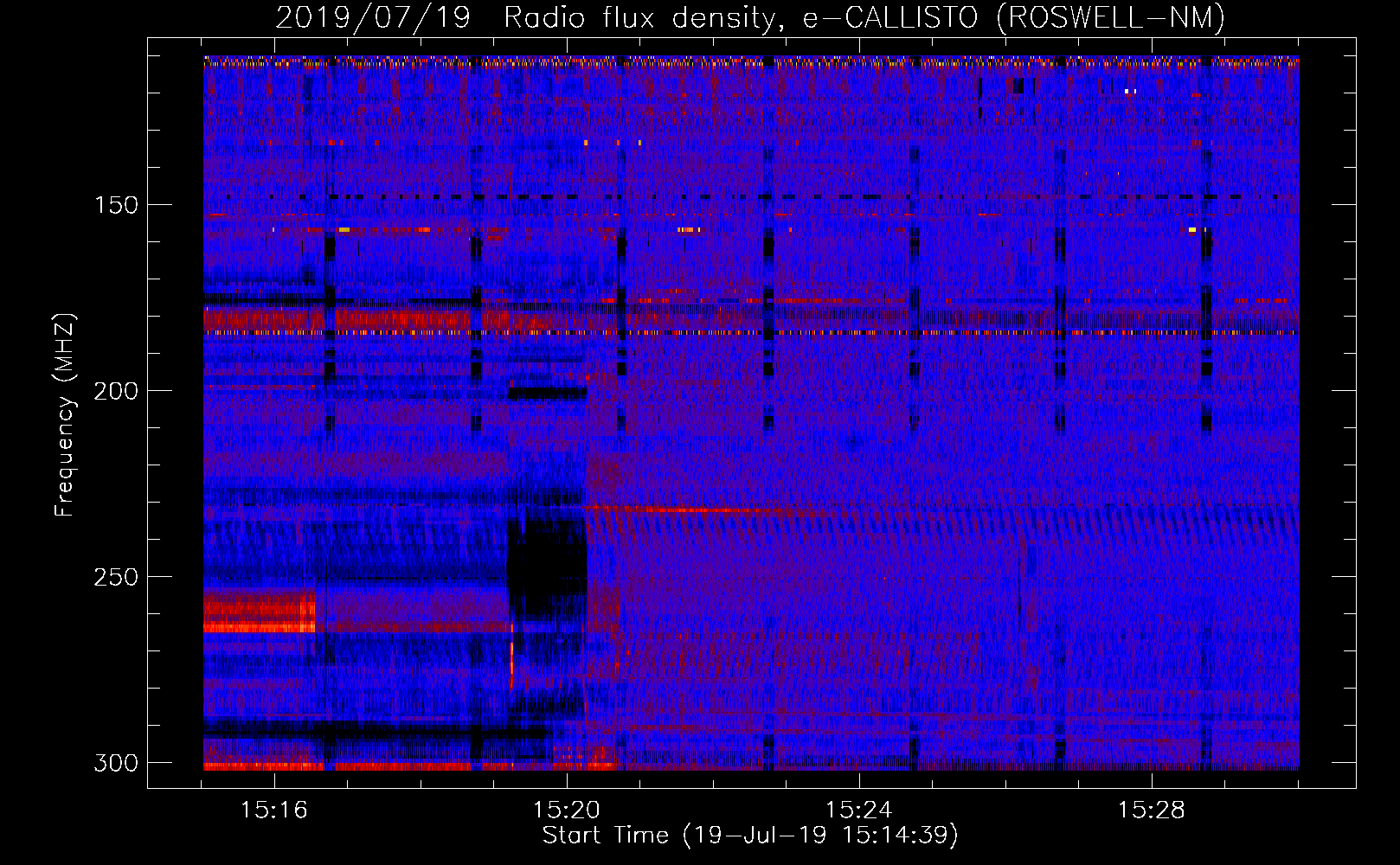
Task: Click the "Start Time (19-Jul-19 15:14:39)" label
Action: click(750, 836)
